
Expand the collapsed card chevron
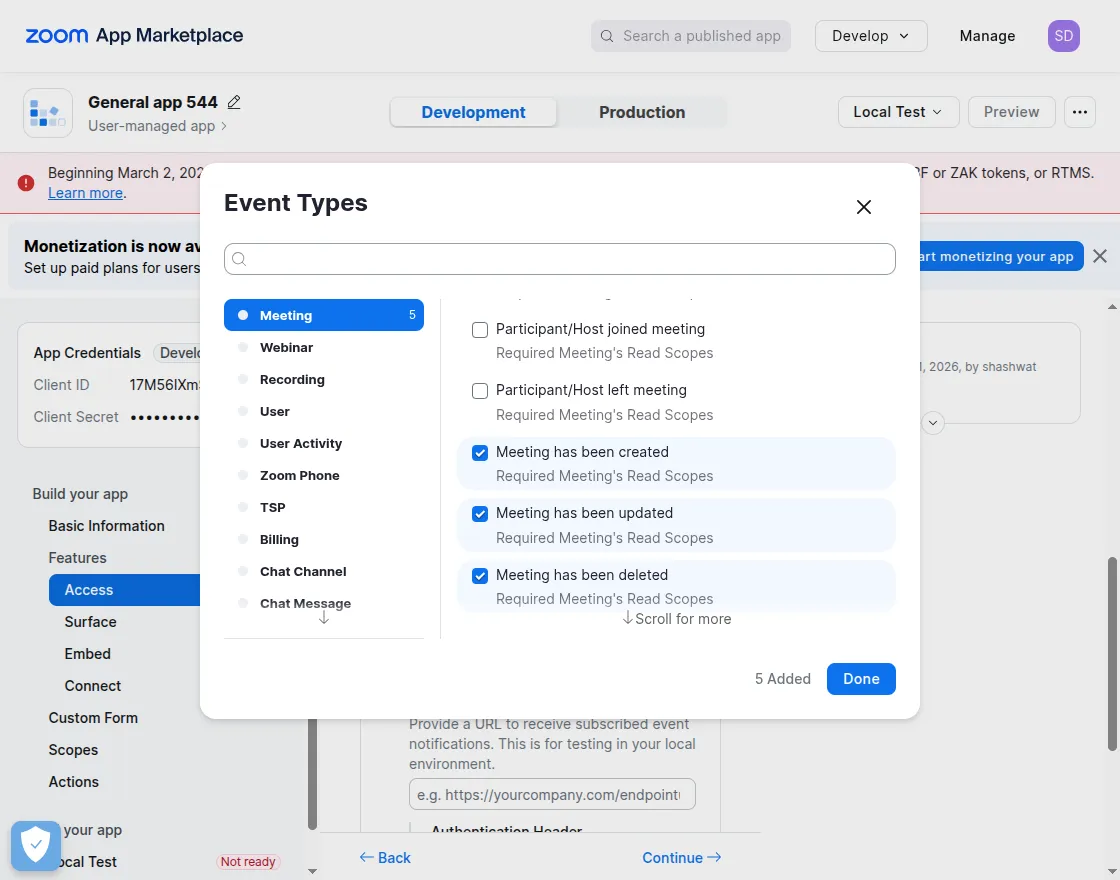933,423
